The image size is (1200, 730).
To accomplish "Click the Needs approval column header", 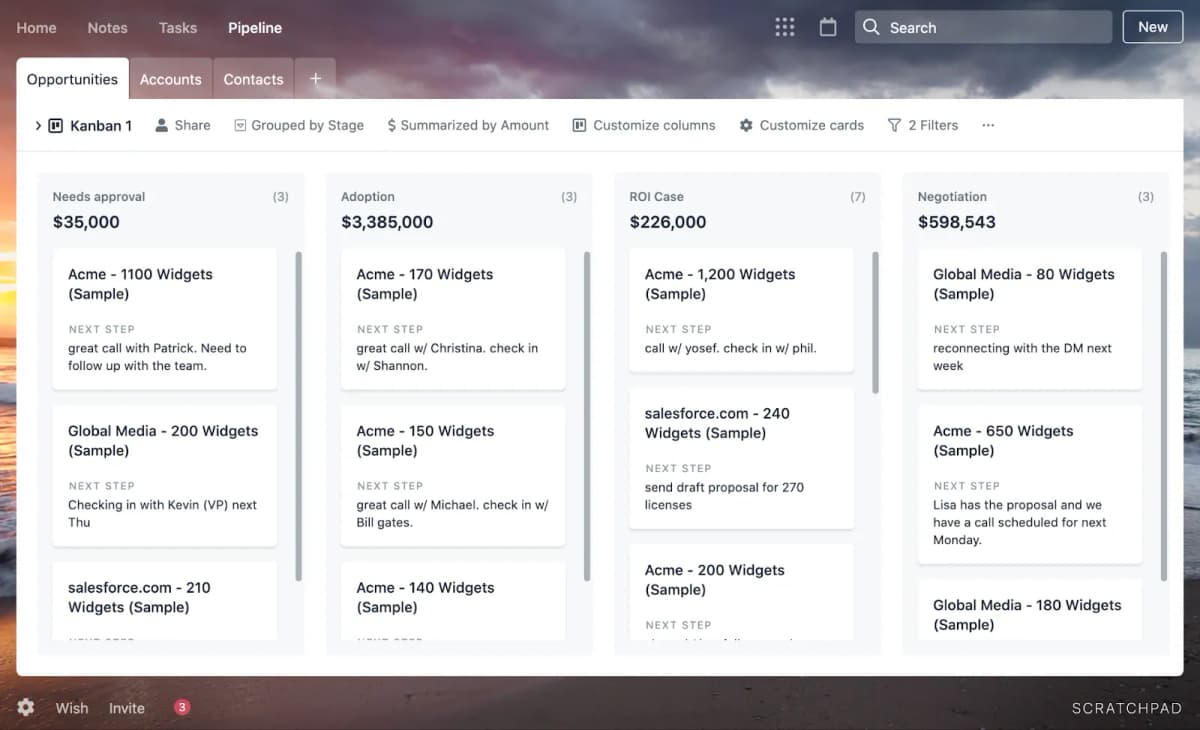I will coord(99,197).
